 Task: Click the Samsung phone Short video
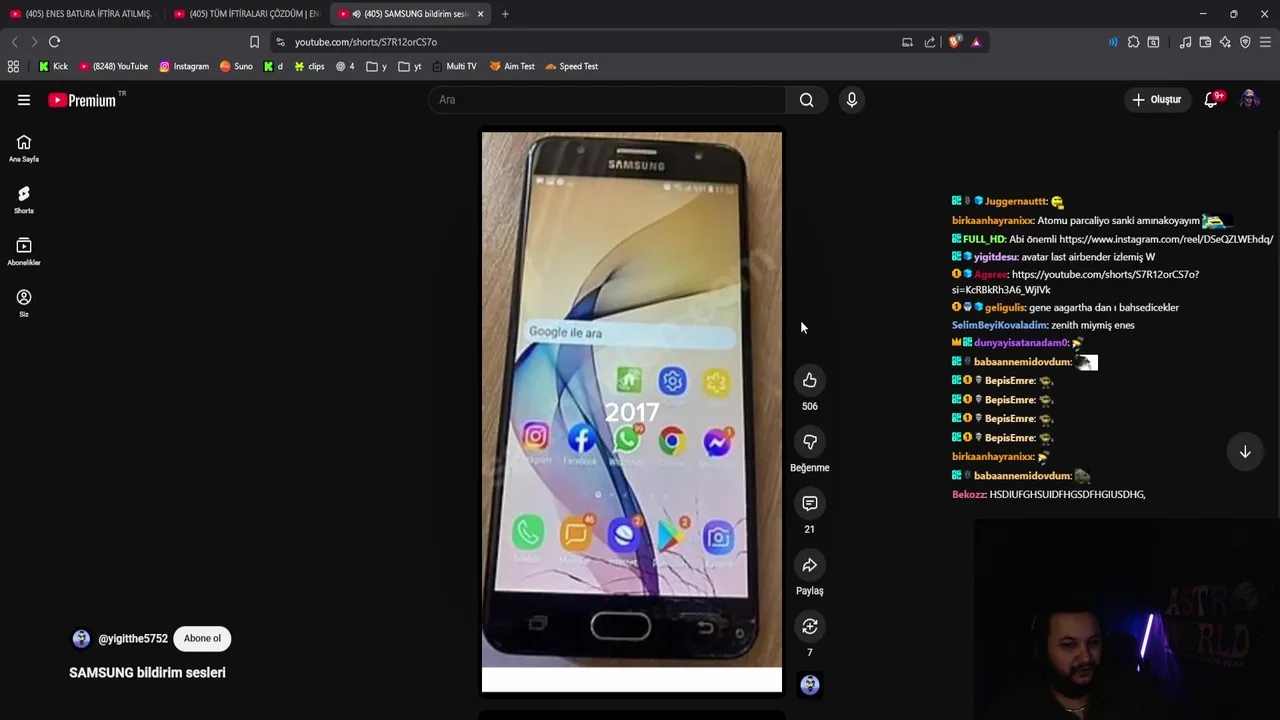(x=632, y=411)
